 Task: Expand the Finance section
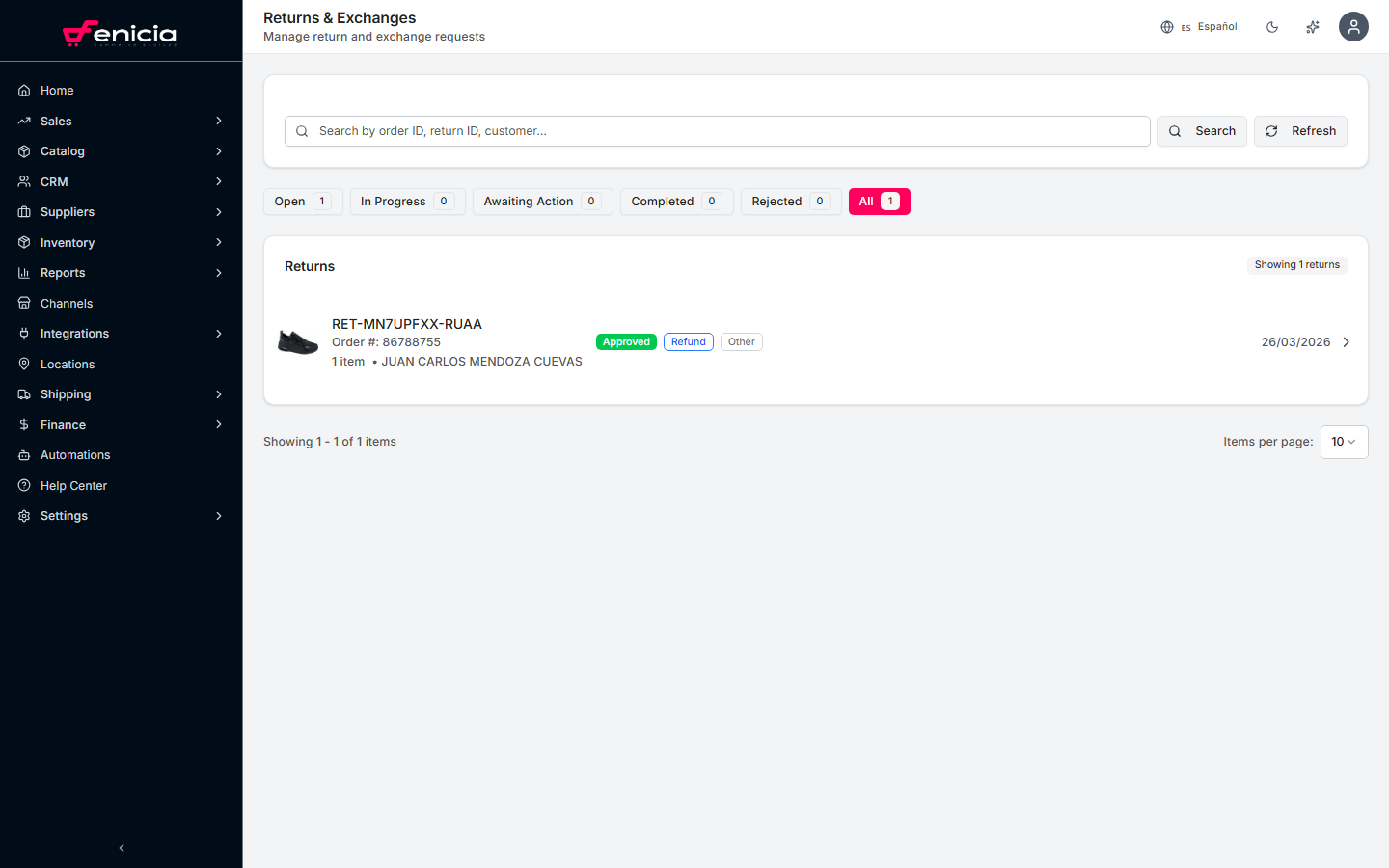218,424
